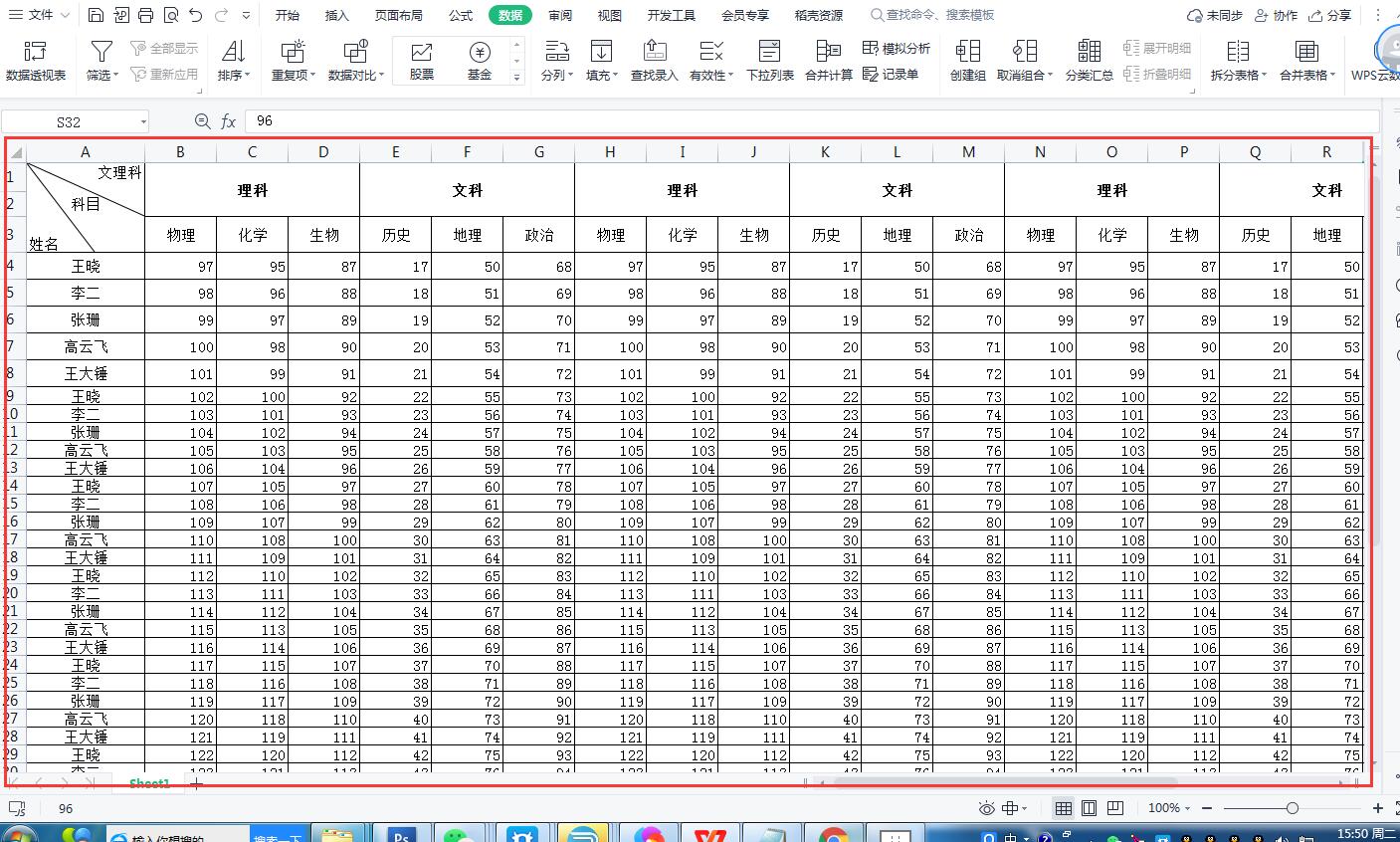Select the 分列 text-to-columns tool
The height and width of the screenshot is (842, 1400).
coord(556,59)
